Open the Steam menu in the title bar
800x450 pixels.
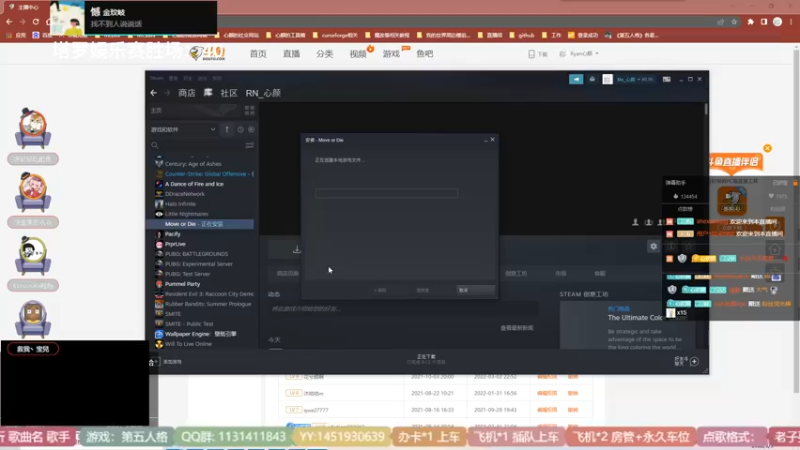157,78
